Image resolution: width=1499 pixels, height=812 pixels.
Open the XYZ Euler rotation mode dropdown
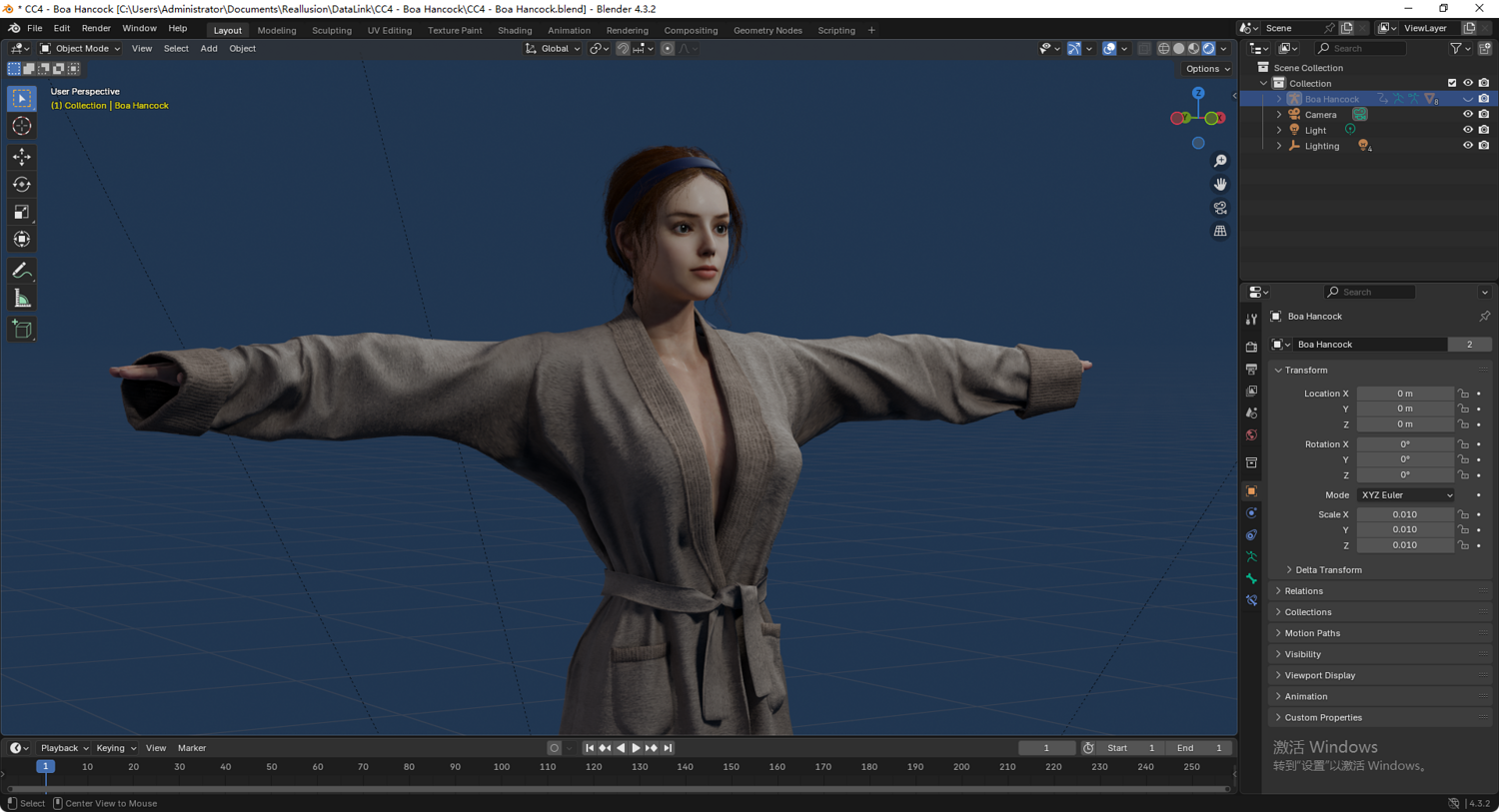pos(1406,495)
